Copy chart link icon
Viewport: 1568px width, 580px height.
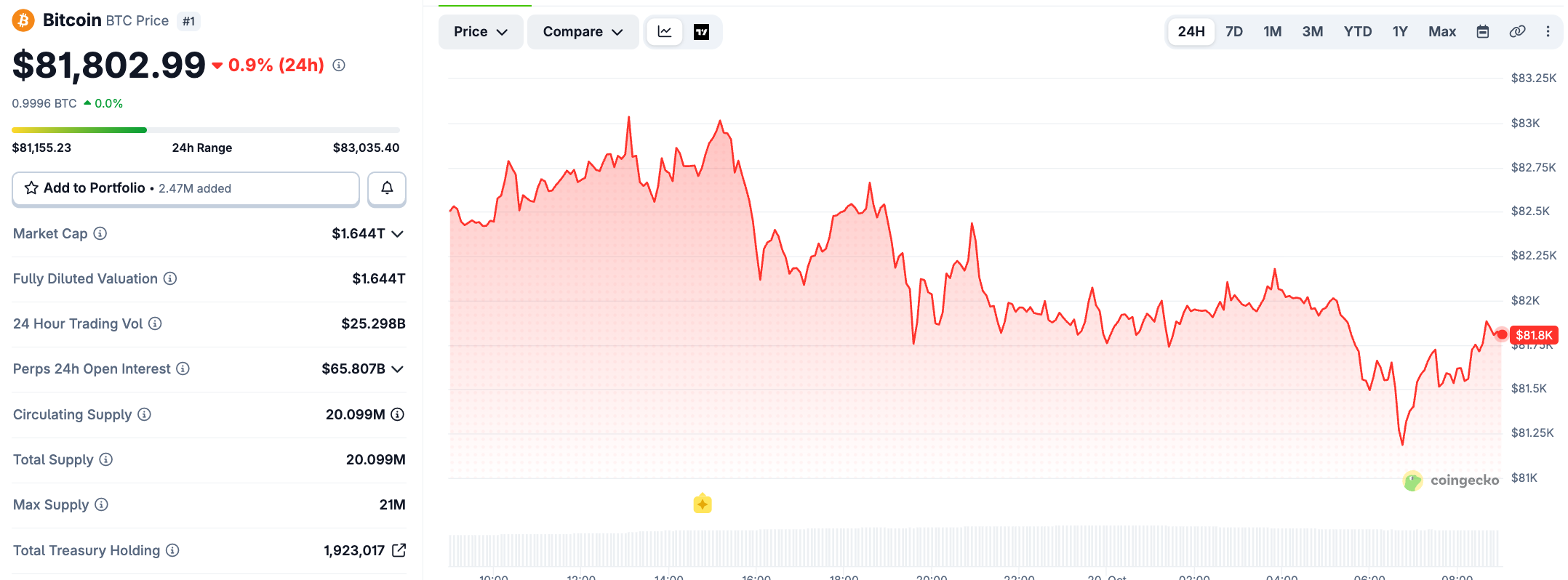pos(1517,31)
